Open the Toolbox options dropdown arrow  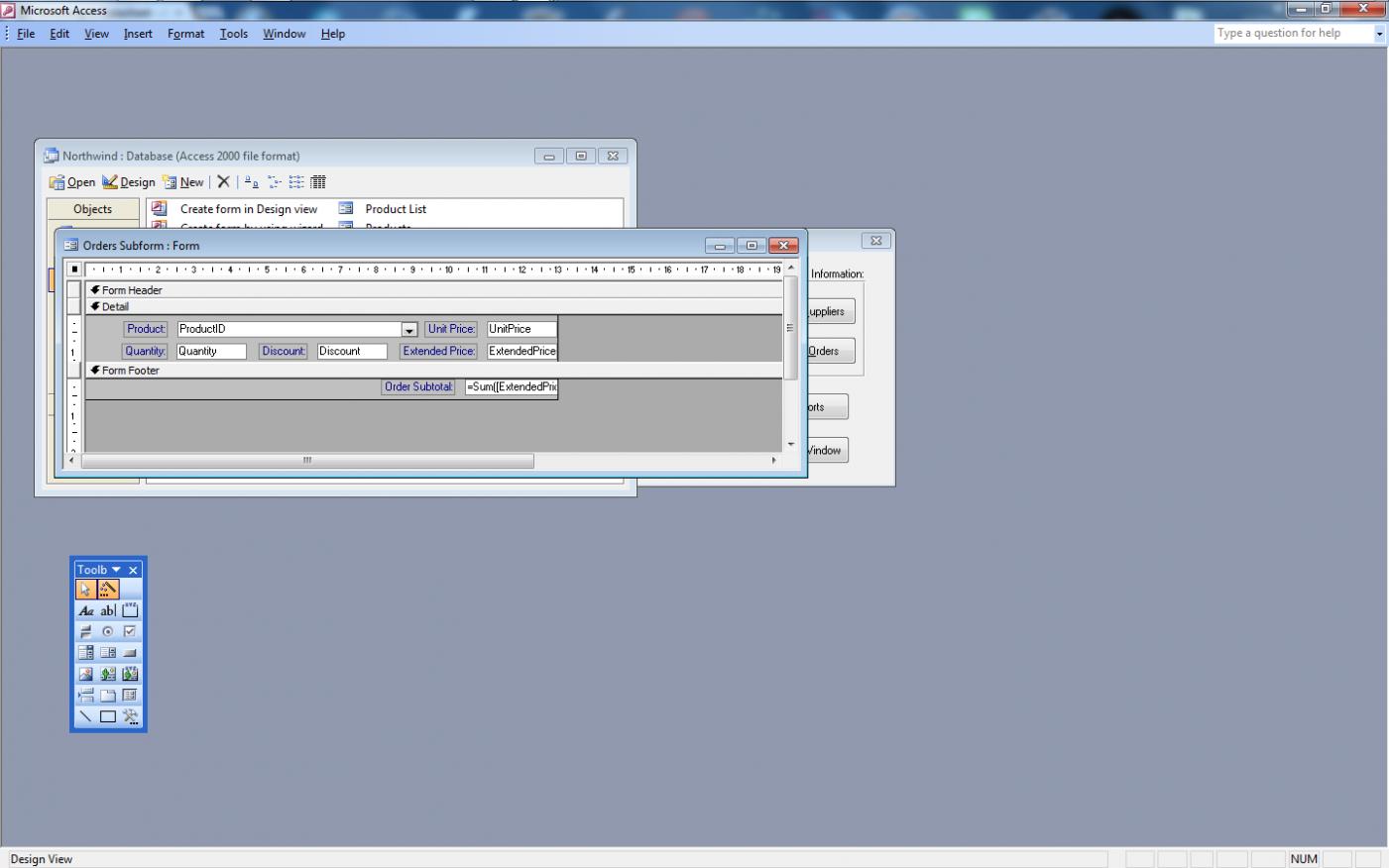point(116,570)
